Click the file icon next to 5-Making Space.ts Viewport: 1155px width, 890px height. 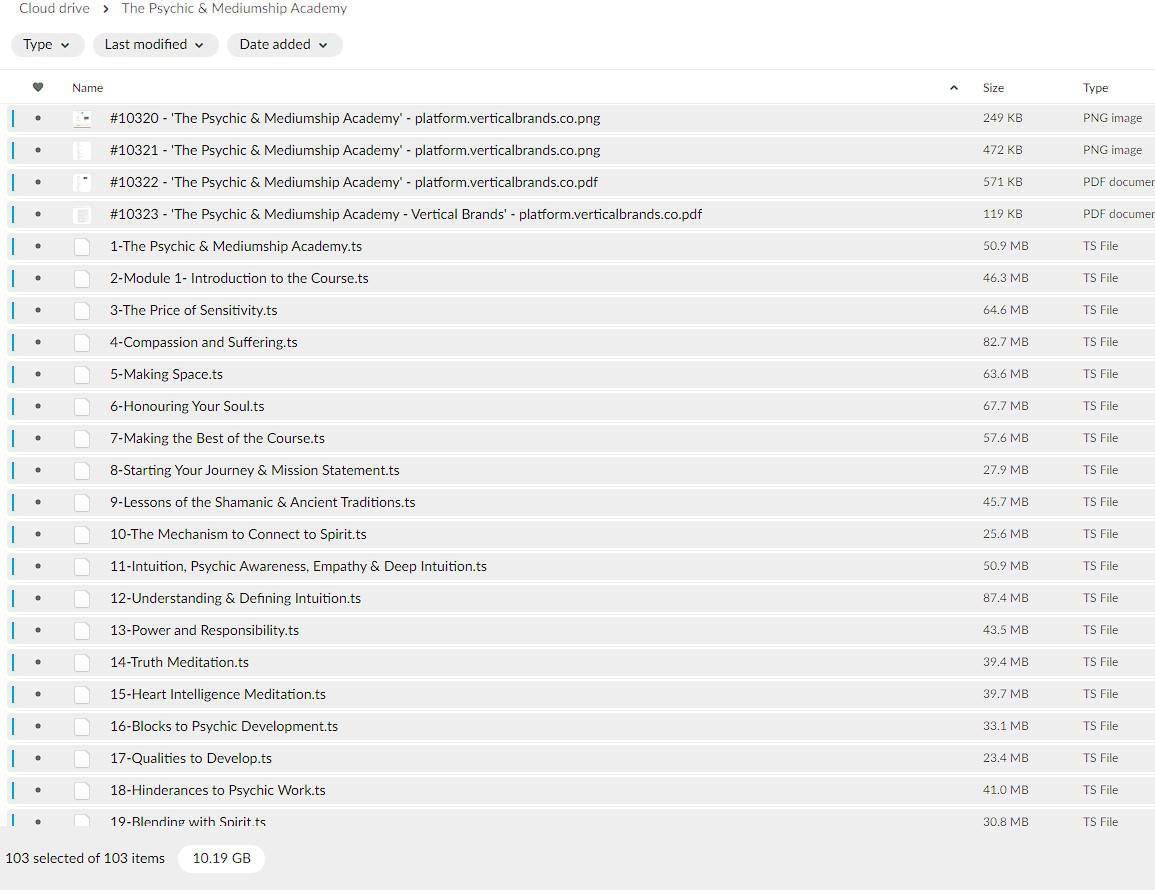(82, 375)
